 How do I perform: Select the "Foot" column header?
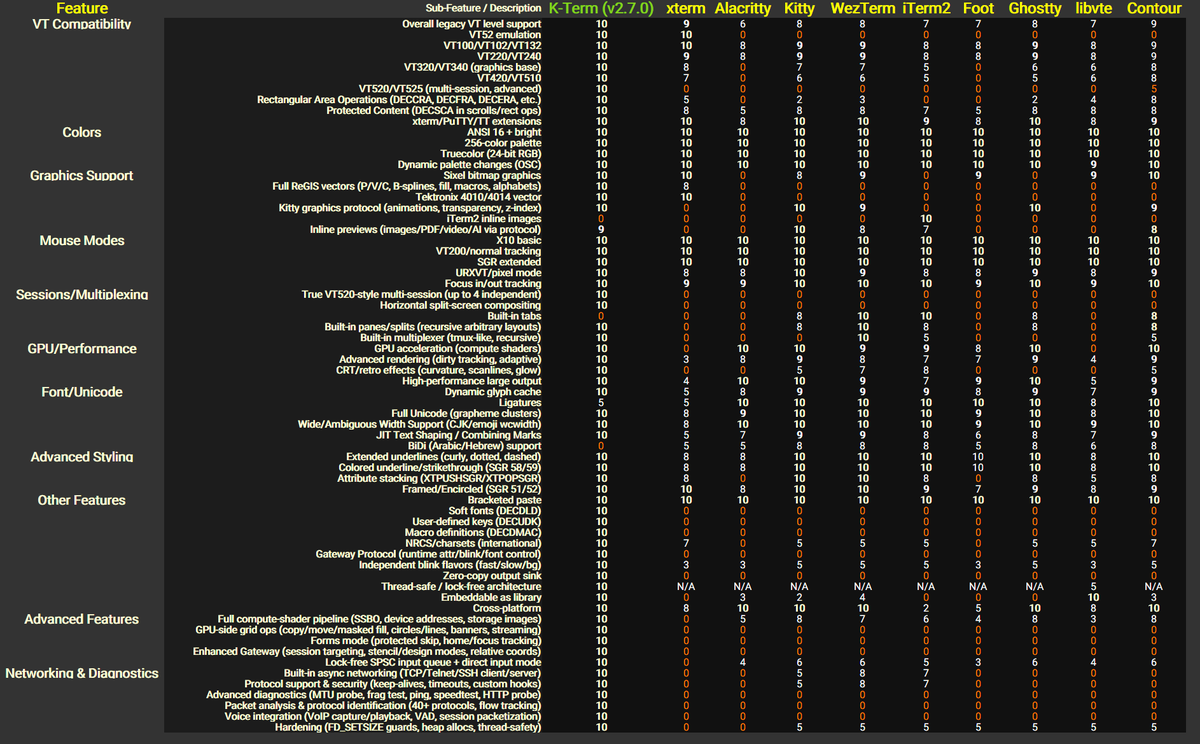point(978,8)
